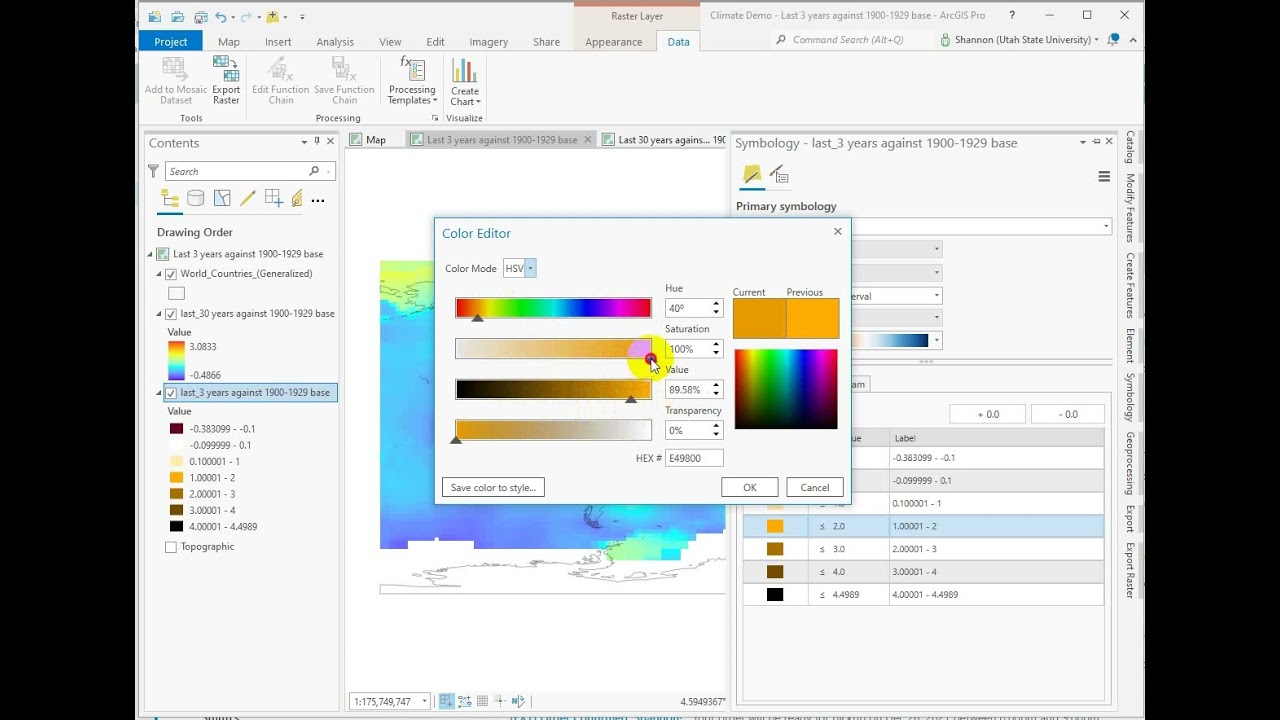The width and height of the screenshot is (1280, 720).
Task: Click Cancel in the Color Editor
Action: (x=815, y=487)
